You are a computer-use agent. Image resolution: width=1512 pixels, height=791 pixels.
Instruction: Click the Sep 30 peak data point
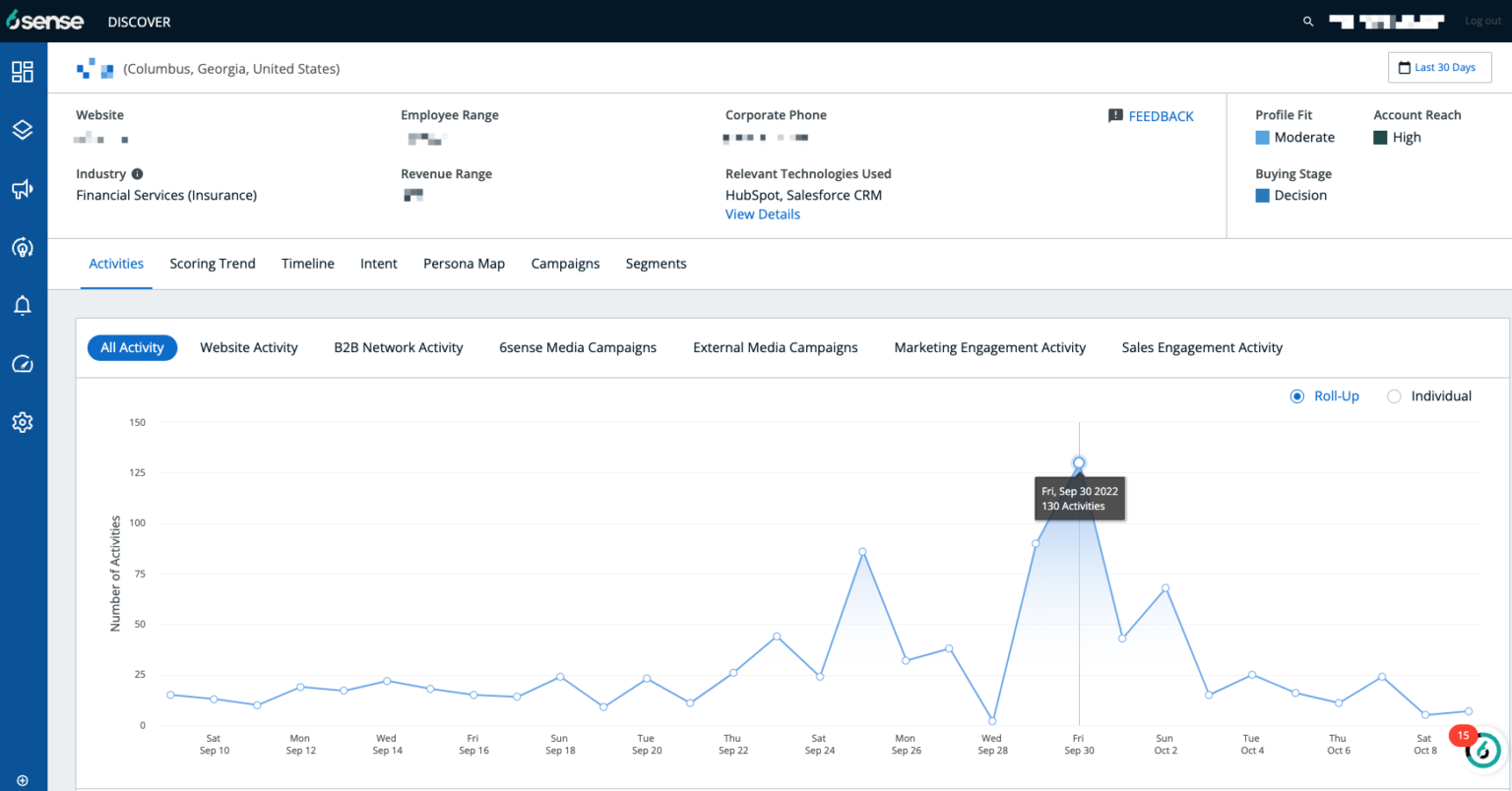[1079, 462]
